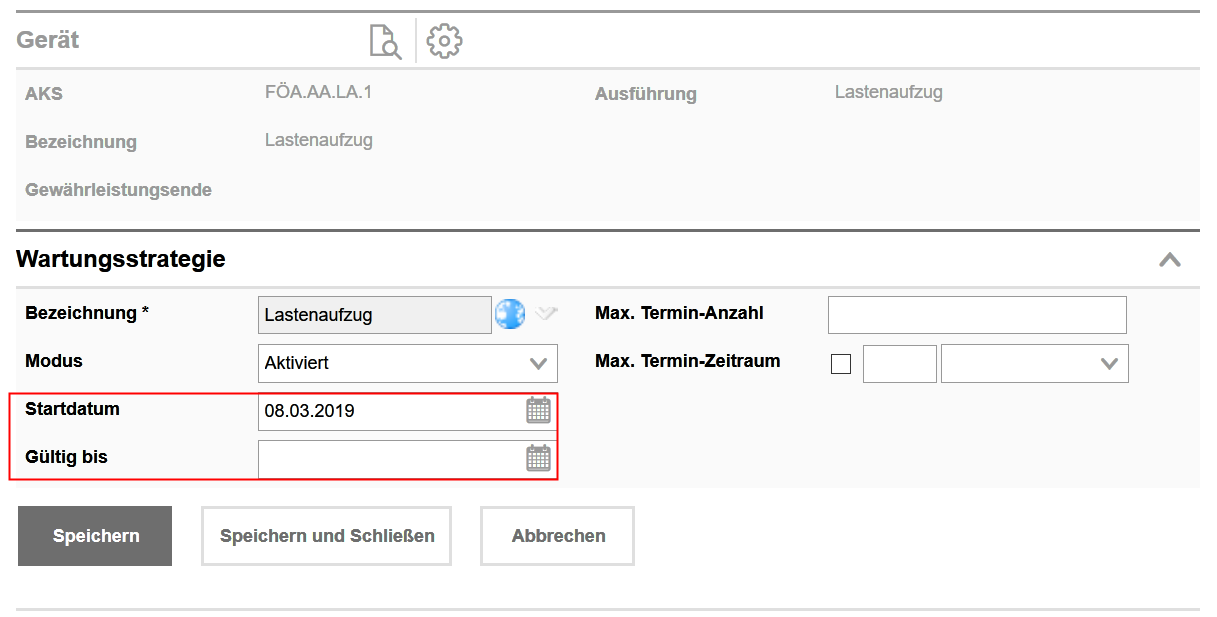Click the Max. Termin-Zeitraum number field
This screenshot has height=617, width=1217.
(899, 364)
